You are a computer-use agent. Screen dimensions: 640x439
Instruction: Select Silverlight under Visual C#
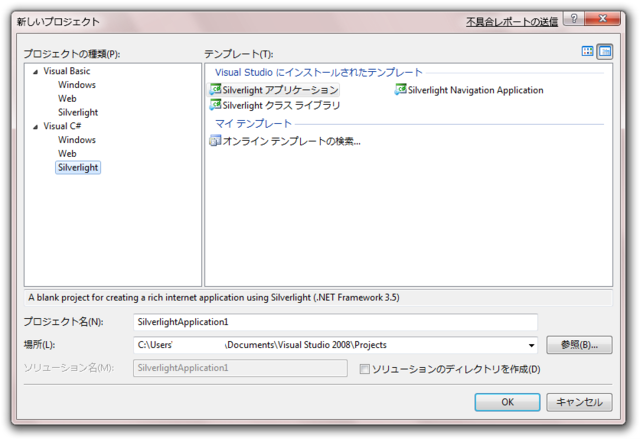click(78, 167)
